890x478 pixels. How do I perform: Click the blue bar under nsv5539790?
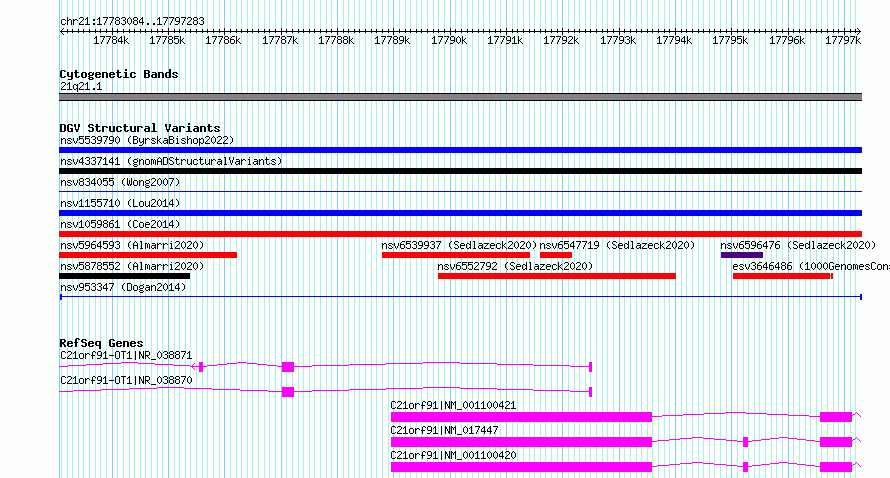(460, 150)
